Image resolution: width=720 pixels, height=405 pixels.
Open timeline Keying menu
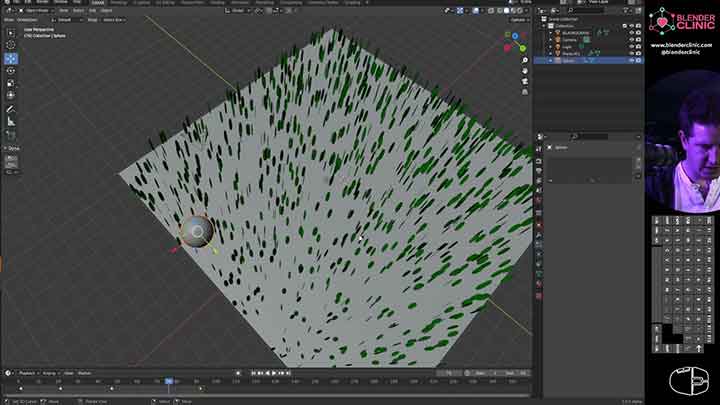click(x=50, y=373)
